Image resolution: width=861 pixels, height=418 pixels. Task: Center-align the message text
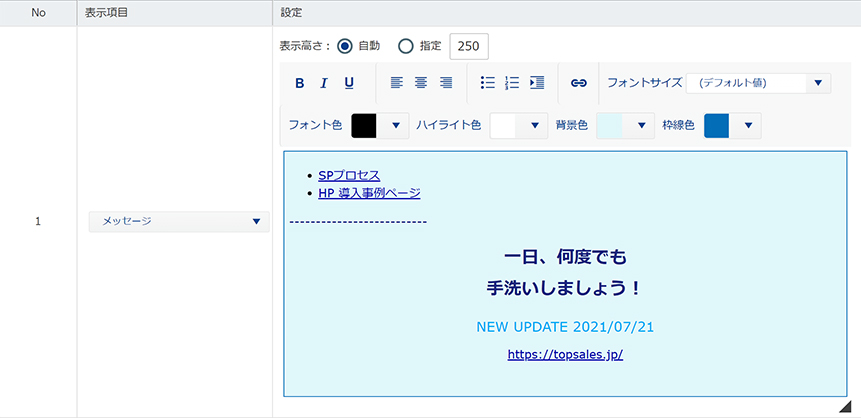pyautogui.click(x=421, y=83)
